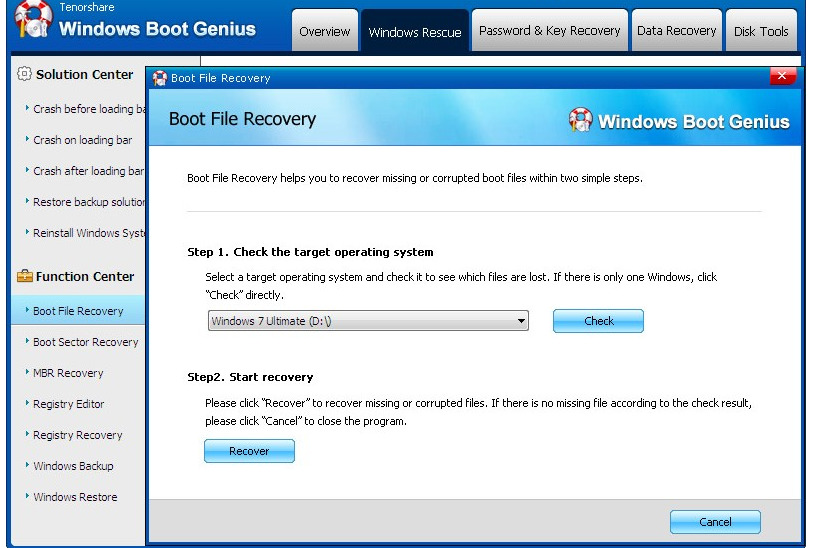The width and height of the screenshot is (819, 548).
Task: Click the lifebuoy icon beside Windows Boot Genius banner
Action: 580,120
